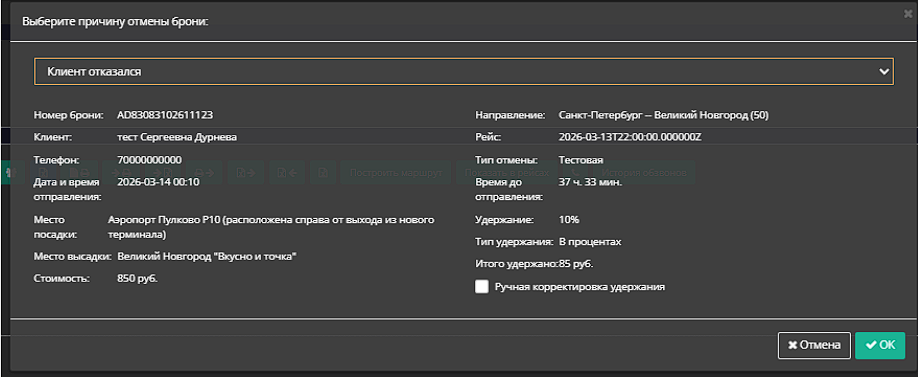Viewport: 918px width, 377px height.
Task: Click boarding place 'Аэропорт Пулково Р10' text
Action: (272, 227)
